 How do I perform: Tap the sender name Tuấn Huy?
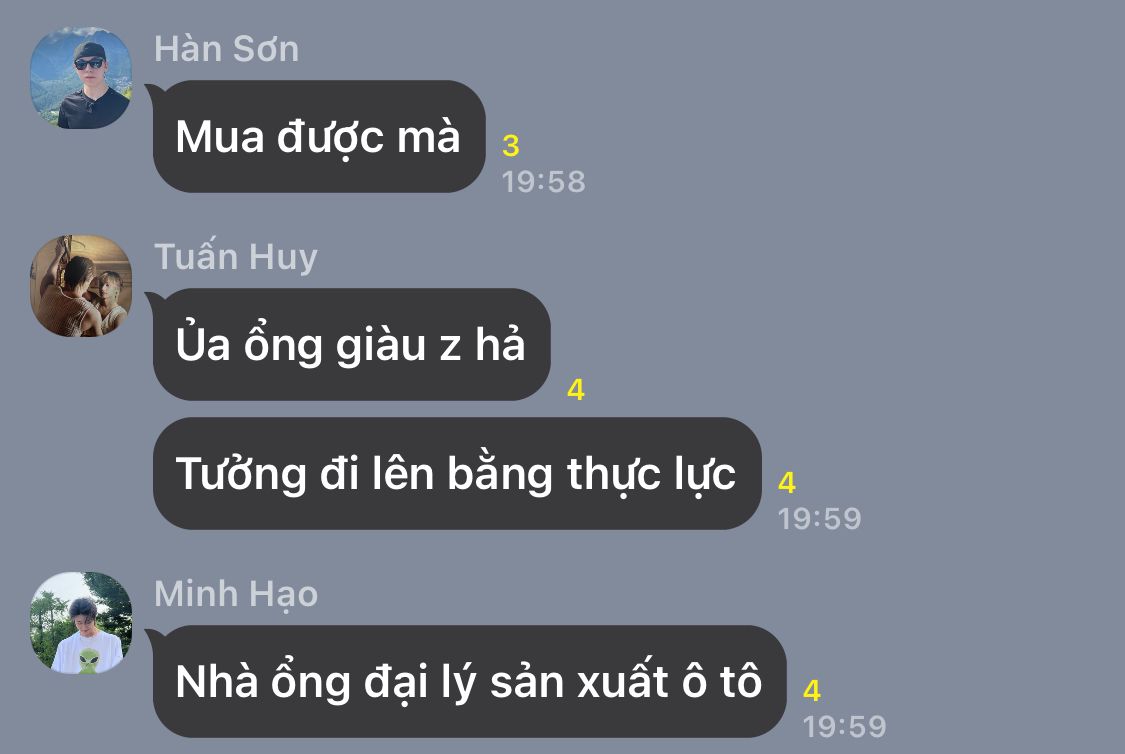(x=236, y=257)
